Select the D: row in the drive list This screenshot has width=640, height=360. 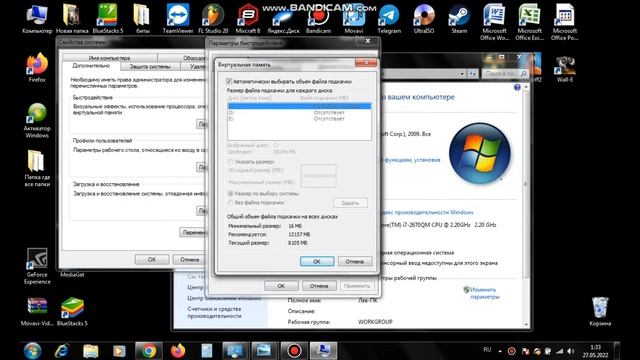click(x=299, y=112)
